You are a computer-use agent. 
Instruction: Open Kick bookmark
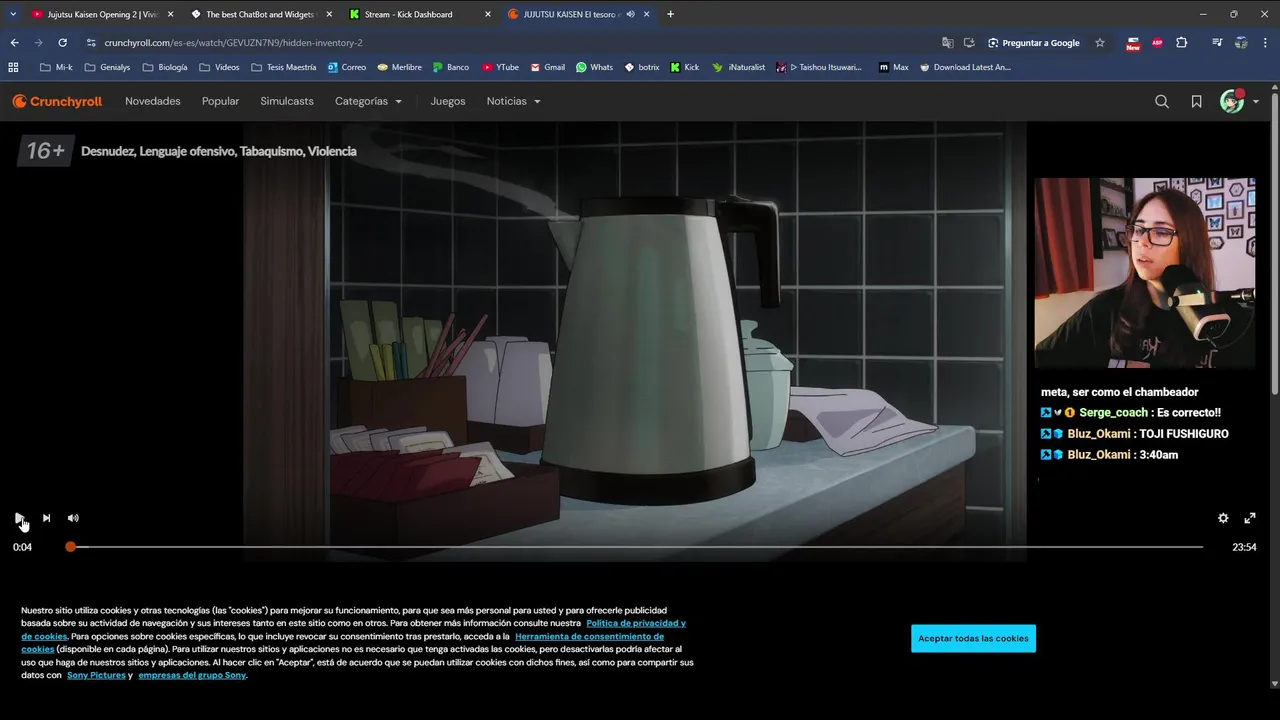(x=685, y=67)
